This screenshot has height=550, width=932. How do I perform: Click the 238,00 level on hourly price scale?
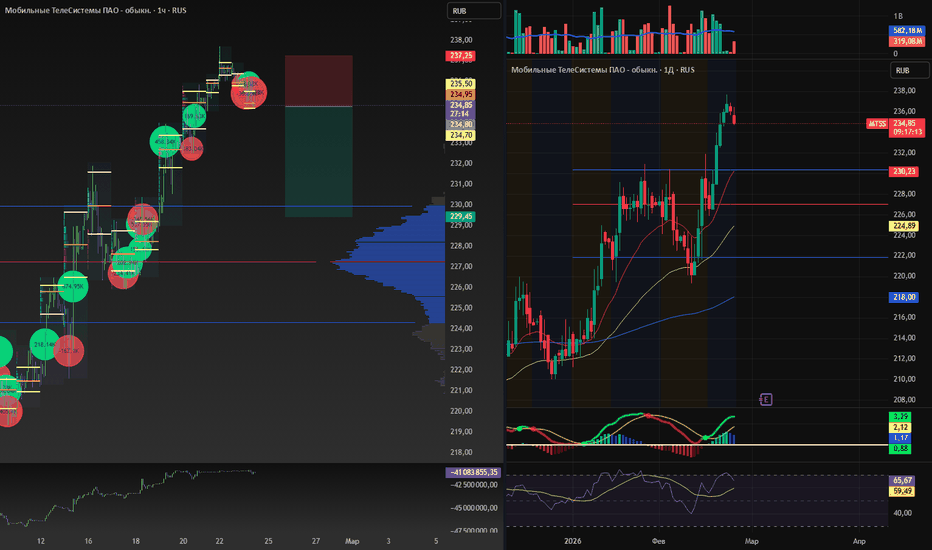point(461,40)
